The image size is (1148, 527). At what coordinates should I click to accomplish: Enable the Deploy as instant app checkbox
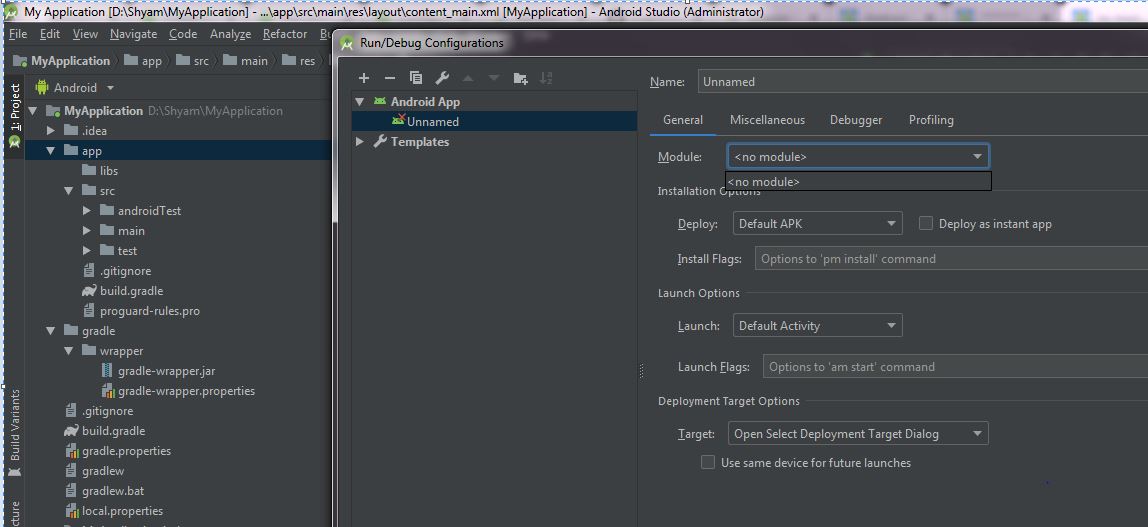click(926, 224)
